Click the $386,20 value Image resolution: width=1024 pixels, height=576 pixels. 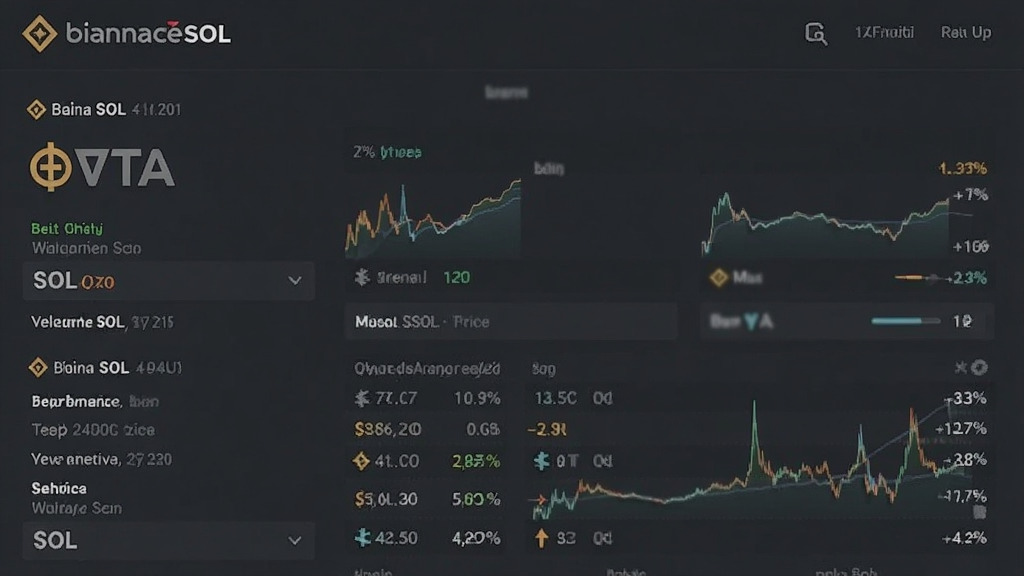click(x=387, y=430)
